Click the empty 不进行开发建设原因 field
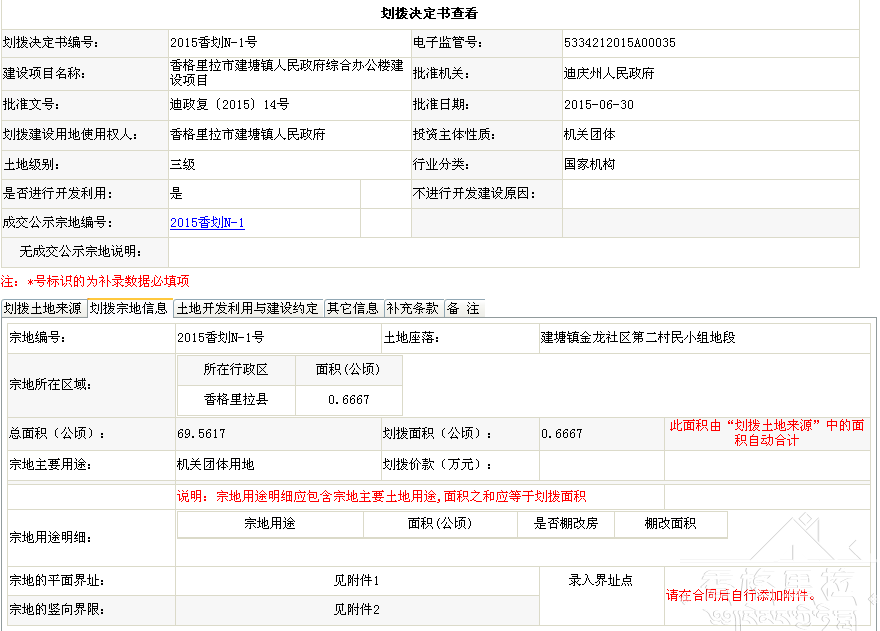This screenshot has width=880, height=631. click(710, 193)
